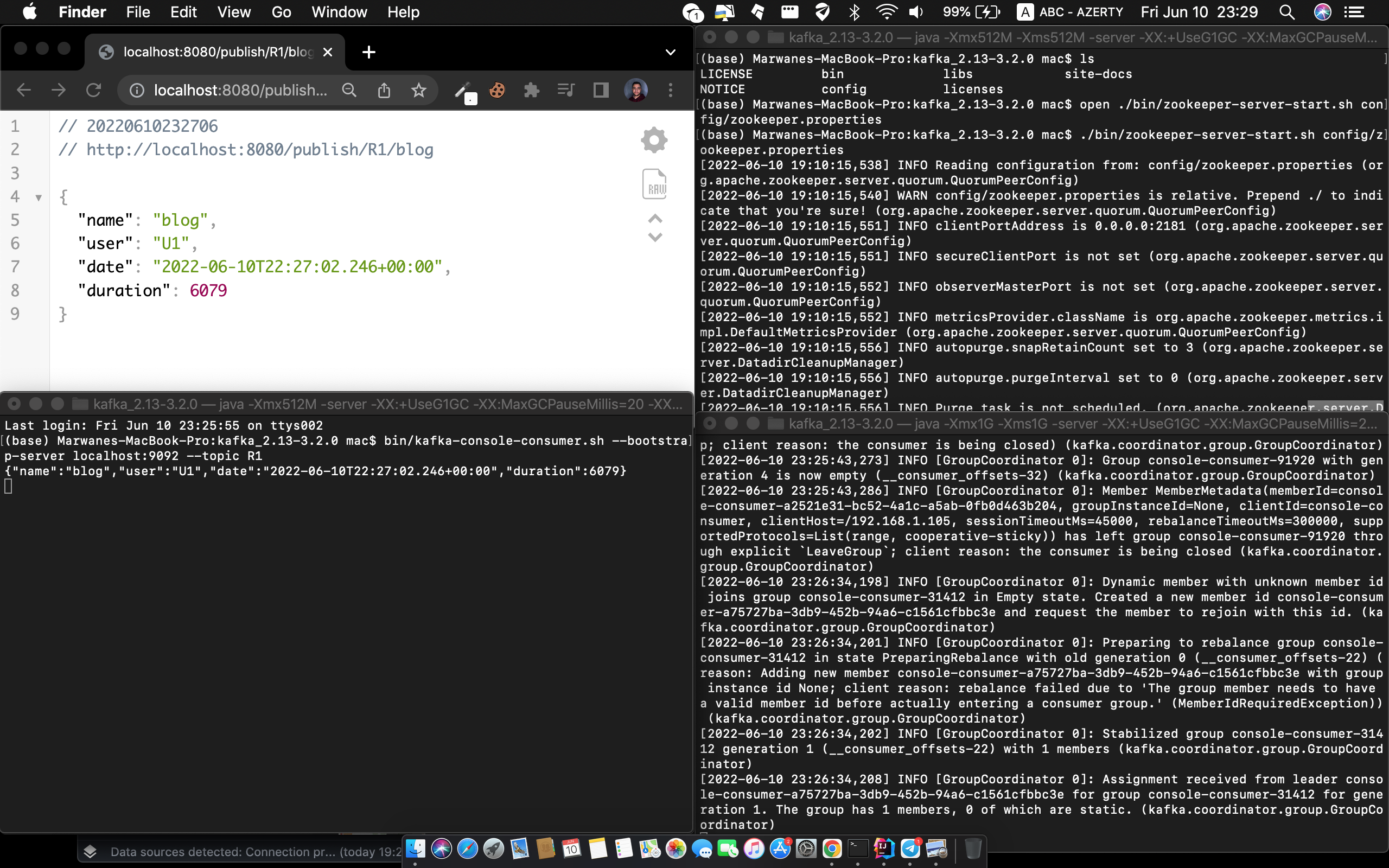Collapse JSON object on line 4
Image resolution: width=1389 pixels, height=868 pixels.
point(39,197)
